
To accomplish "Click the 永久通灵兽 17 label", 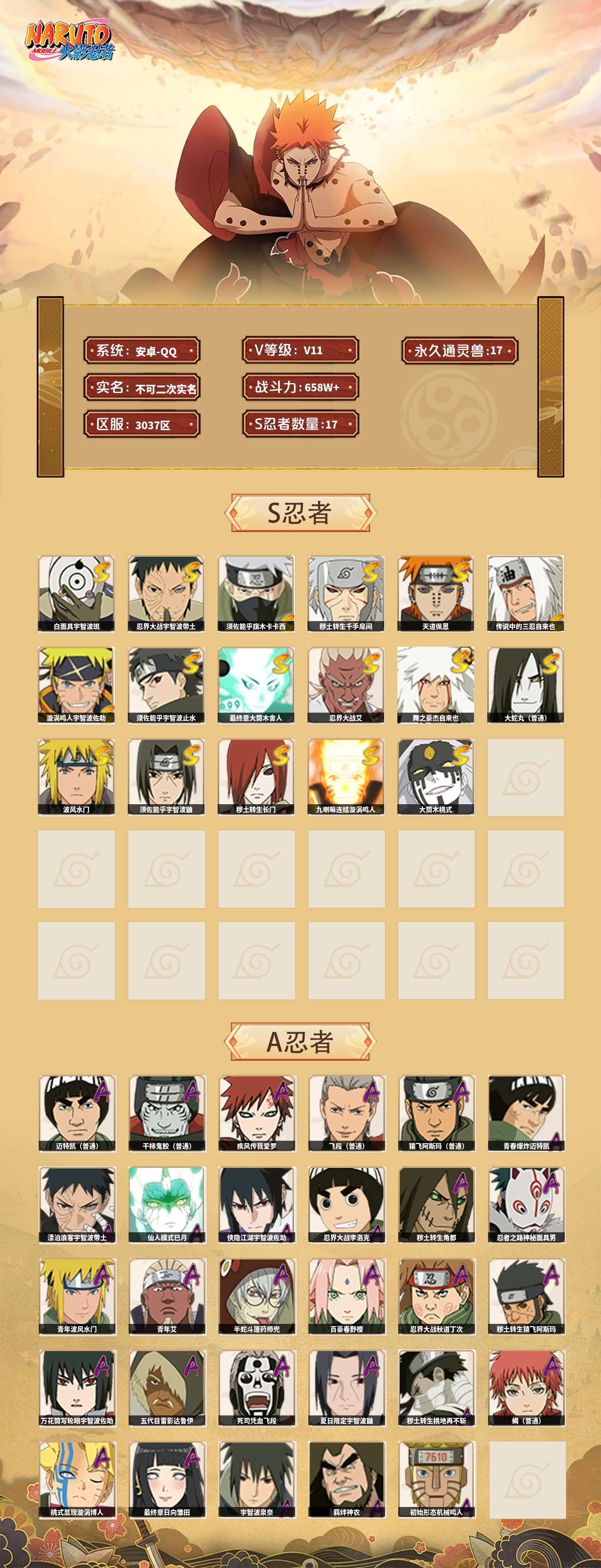I will (459, 351).
